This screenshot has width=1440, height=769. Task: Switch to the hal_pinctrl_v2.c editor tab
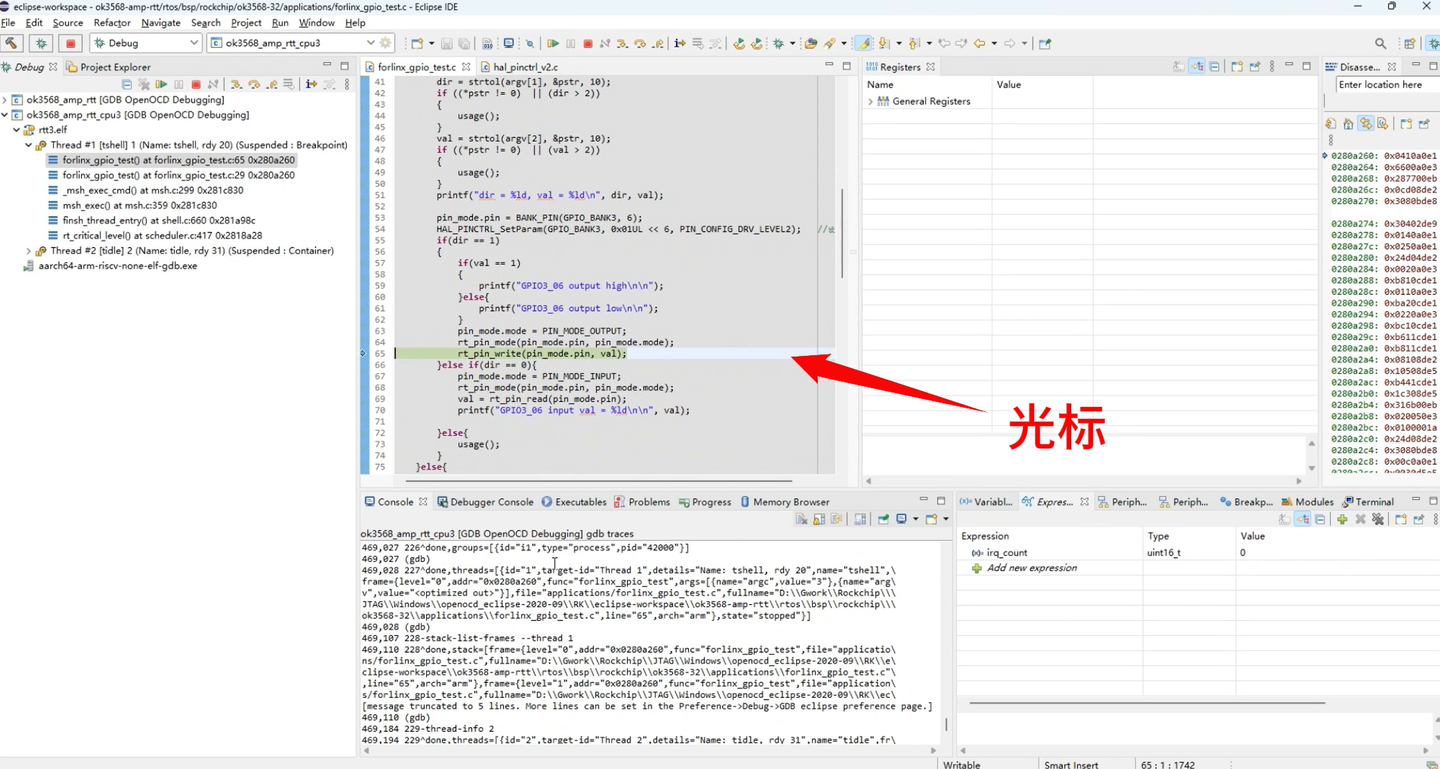[x=518, y=67]
